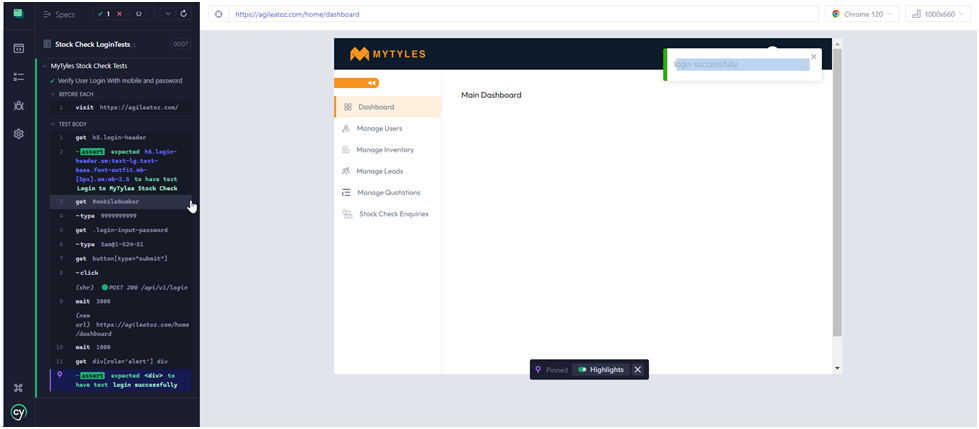Open the Specs page in the sidebar
Screen dimensions: 979x429
tap(19, 48)
